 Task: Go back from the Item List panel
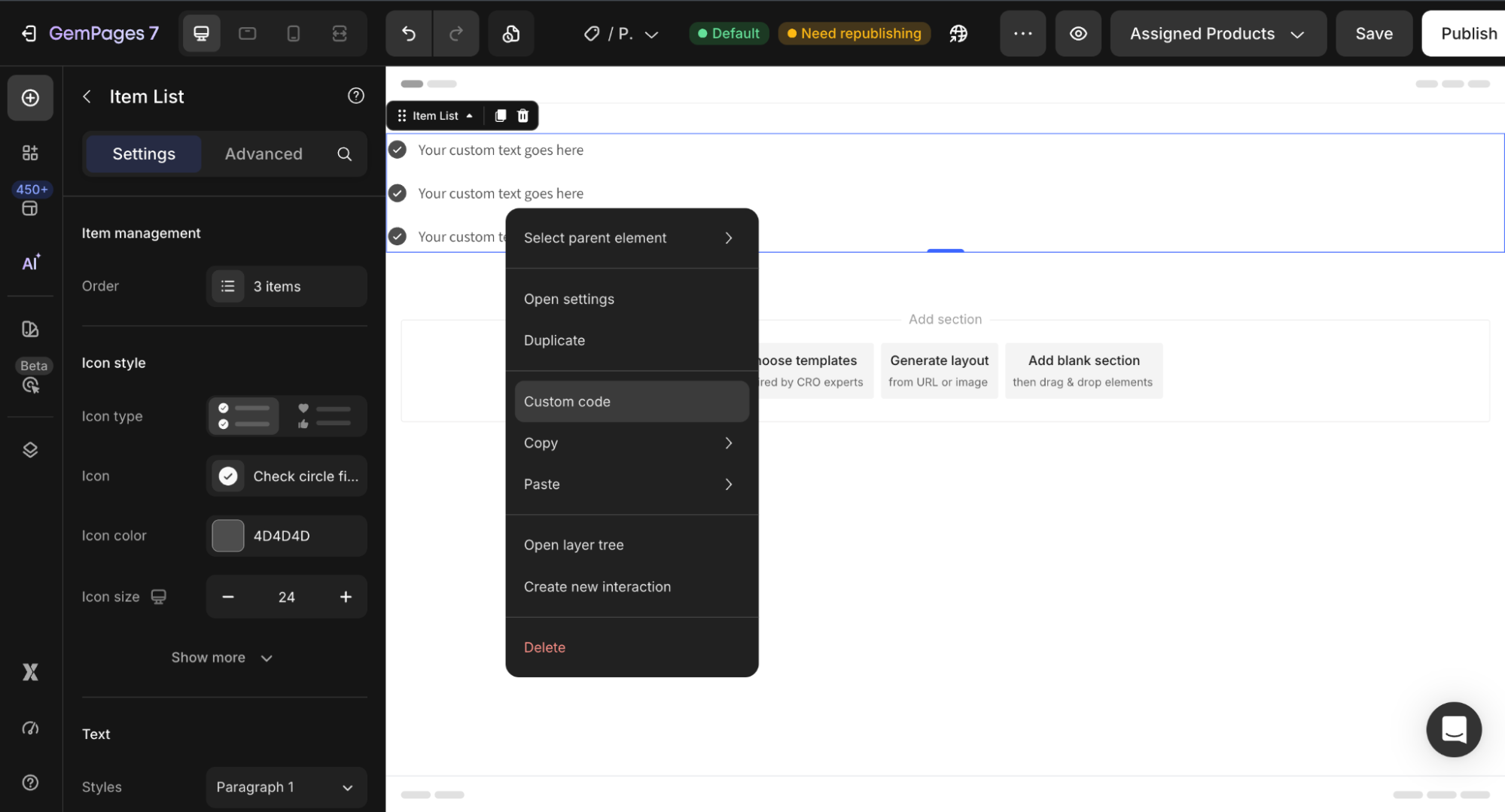point(87,96)
